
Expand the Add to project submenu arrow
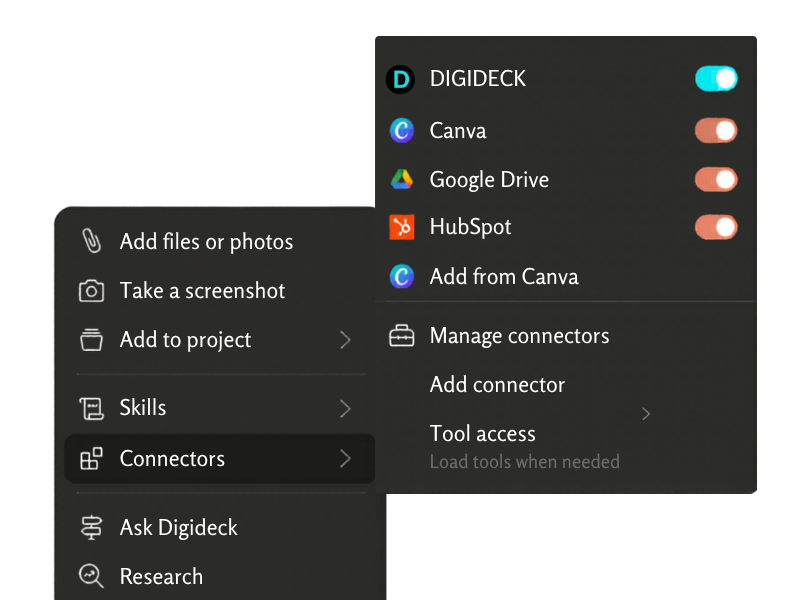point(345,340)
